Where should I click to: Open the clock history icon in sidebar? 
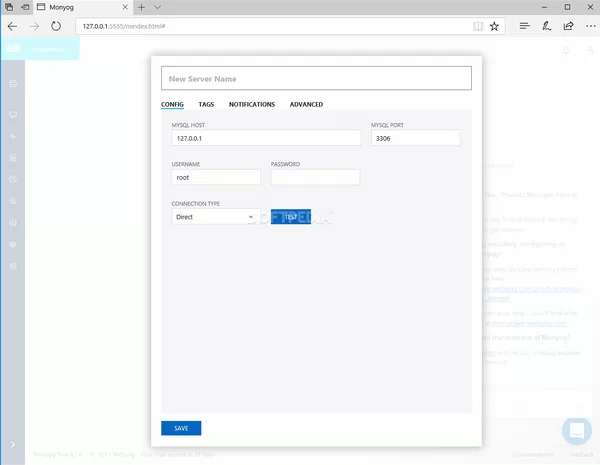pyautogui.click(x=13, y=179)
